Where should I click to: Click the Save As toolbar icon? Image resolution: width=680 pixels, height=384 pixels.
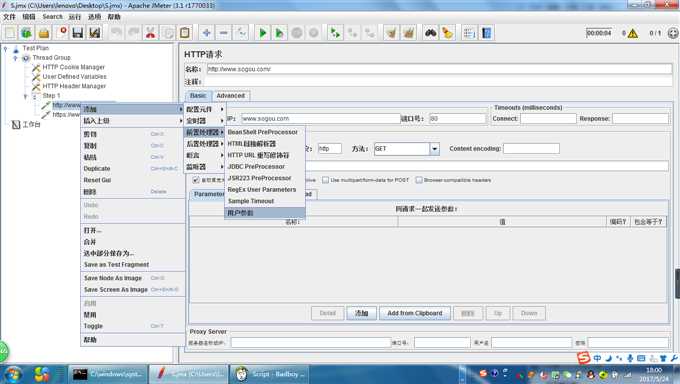[95, 33]
